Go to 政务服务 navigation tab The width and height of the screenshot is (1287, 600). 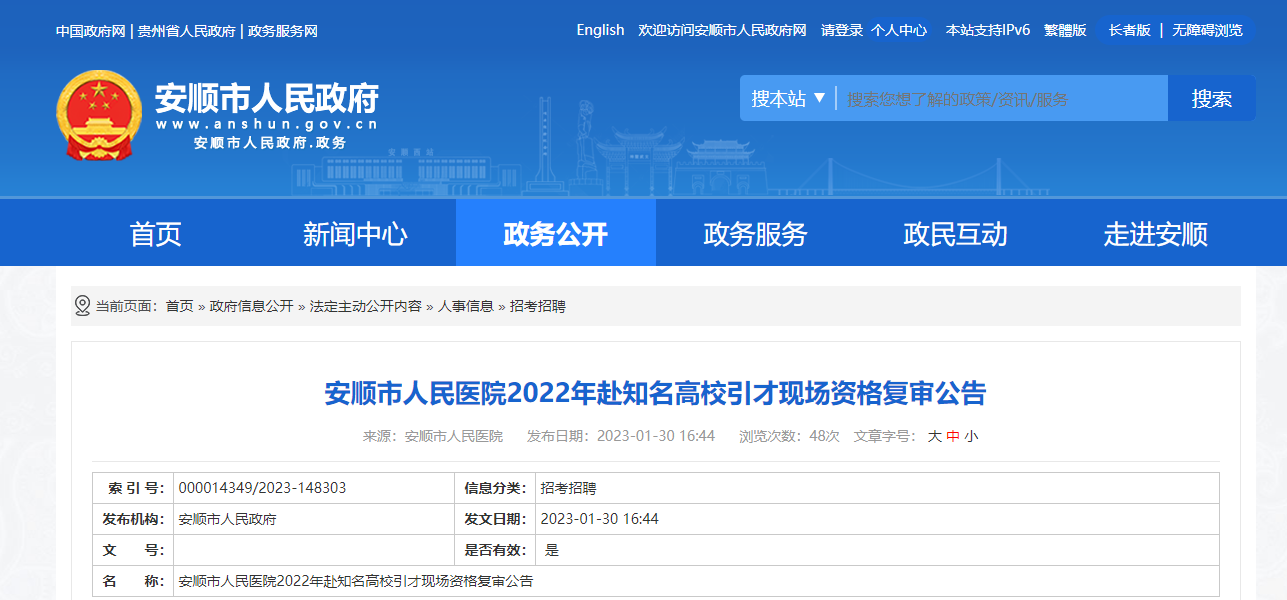(755, 234)
